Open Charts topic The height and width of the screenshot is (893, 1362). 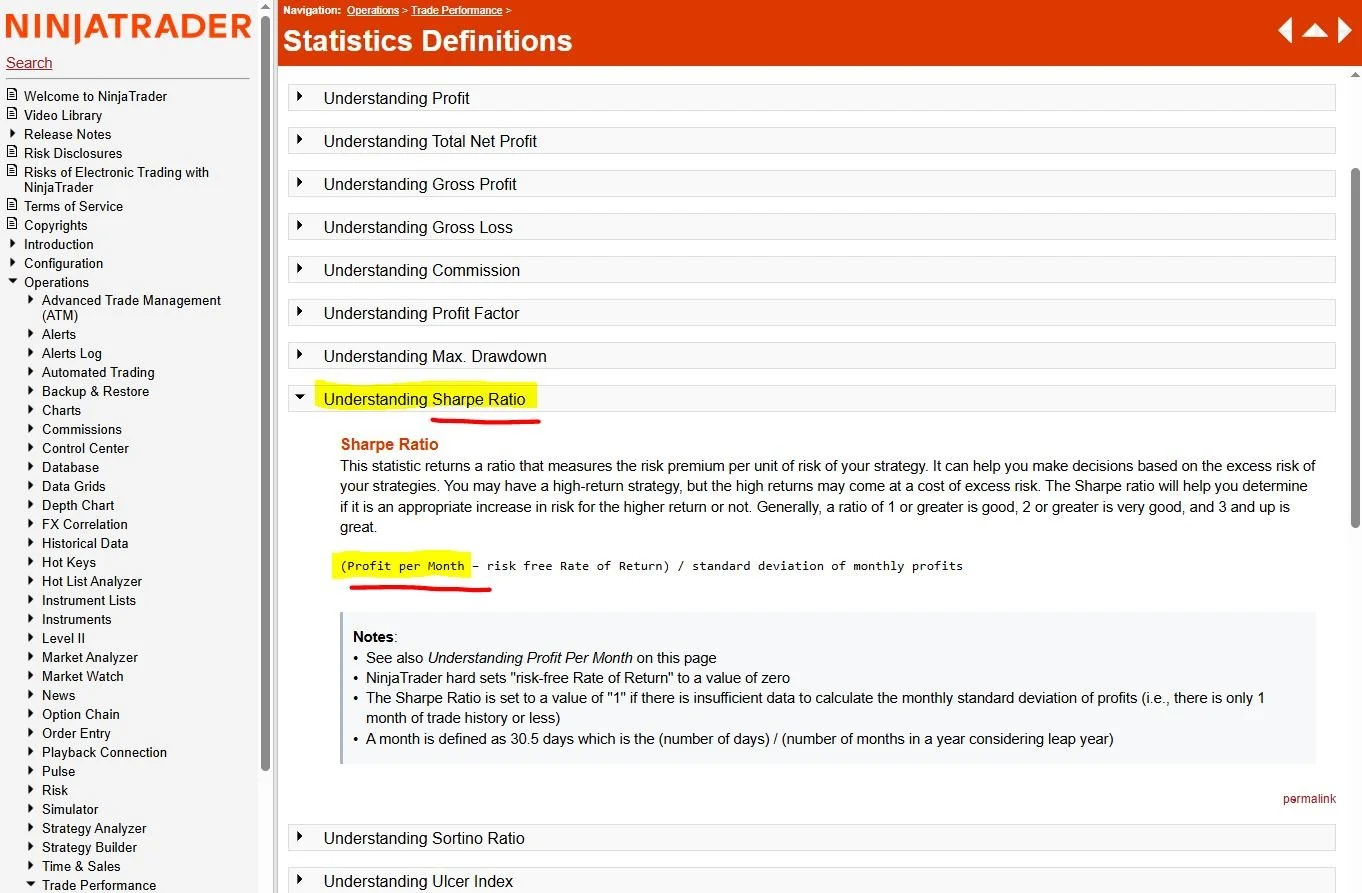[x=61, y=410]
